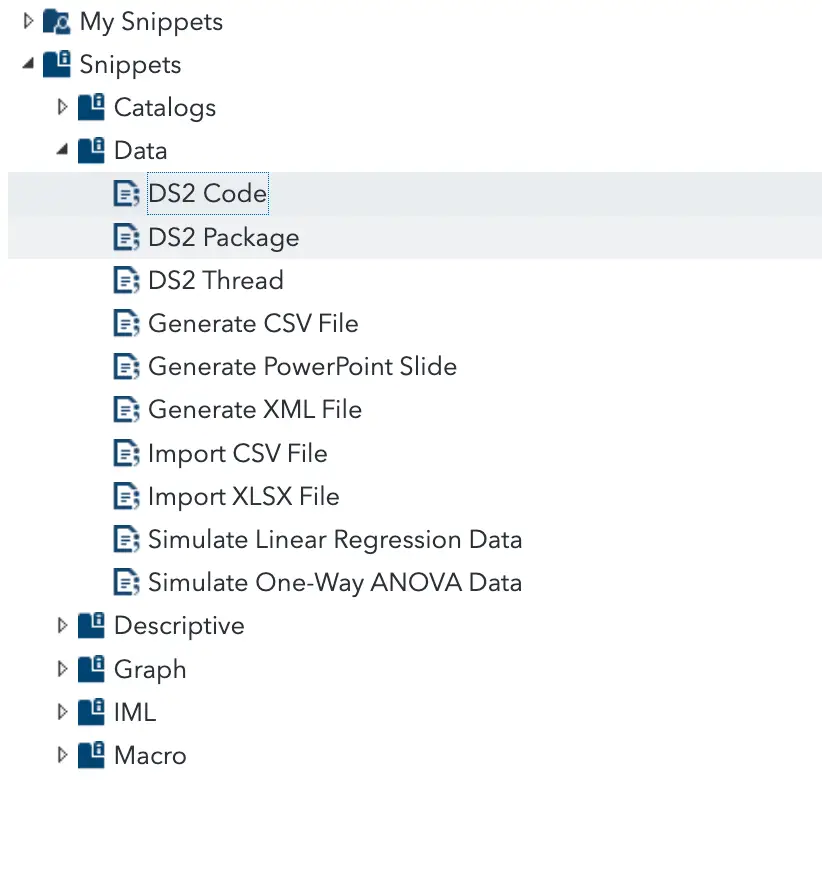822x890 pixels.
Task: Click the Snippets book icon
Action: pos(57,64)
